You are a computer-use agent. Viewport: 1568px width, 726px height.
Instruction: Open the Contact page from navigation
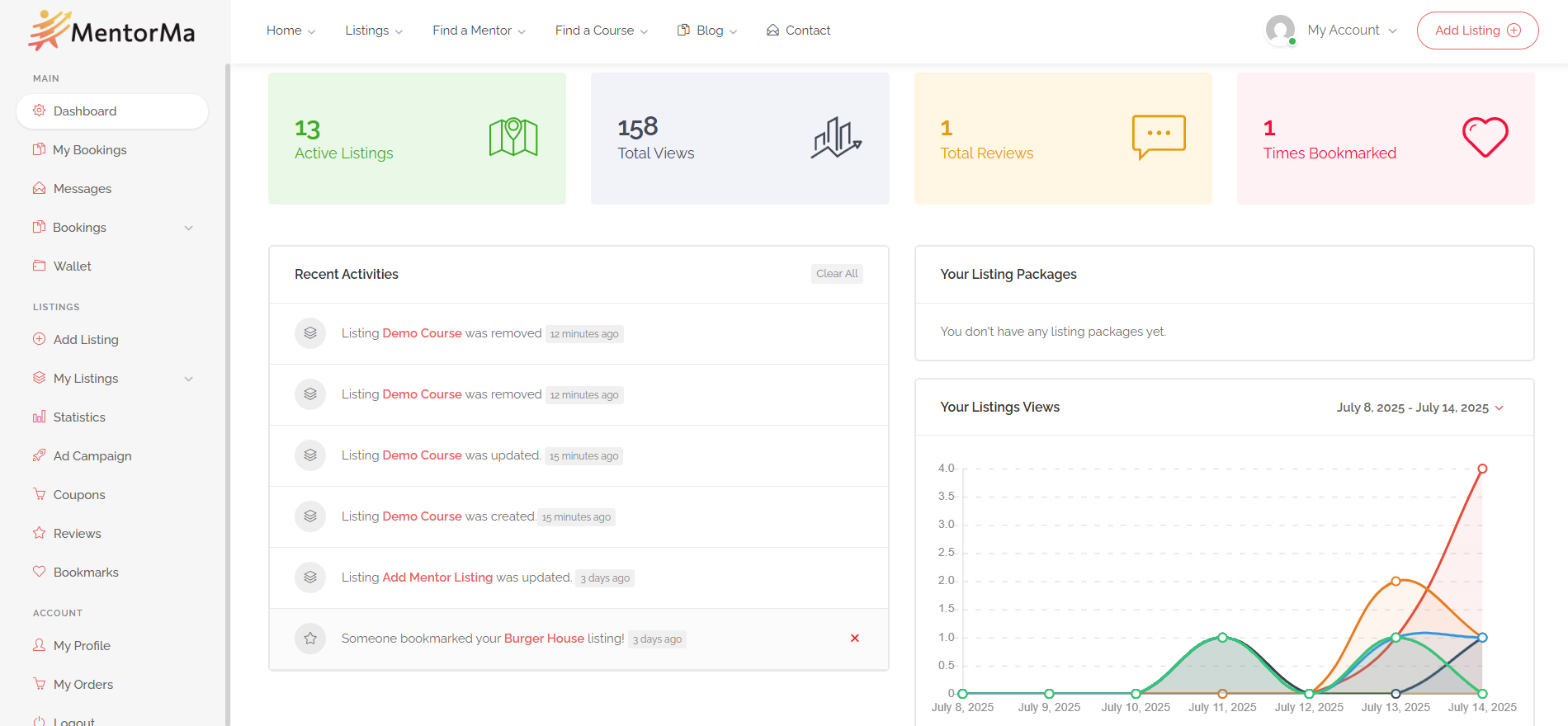[798, 31]
